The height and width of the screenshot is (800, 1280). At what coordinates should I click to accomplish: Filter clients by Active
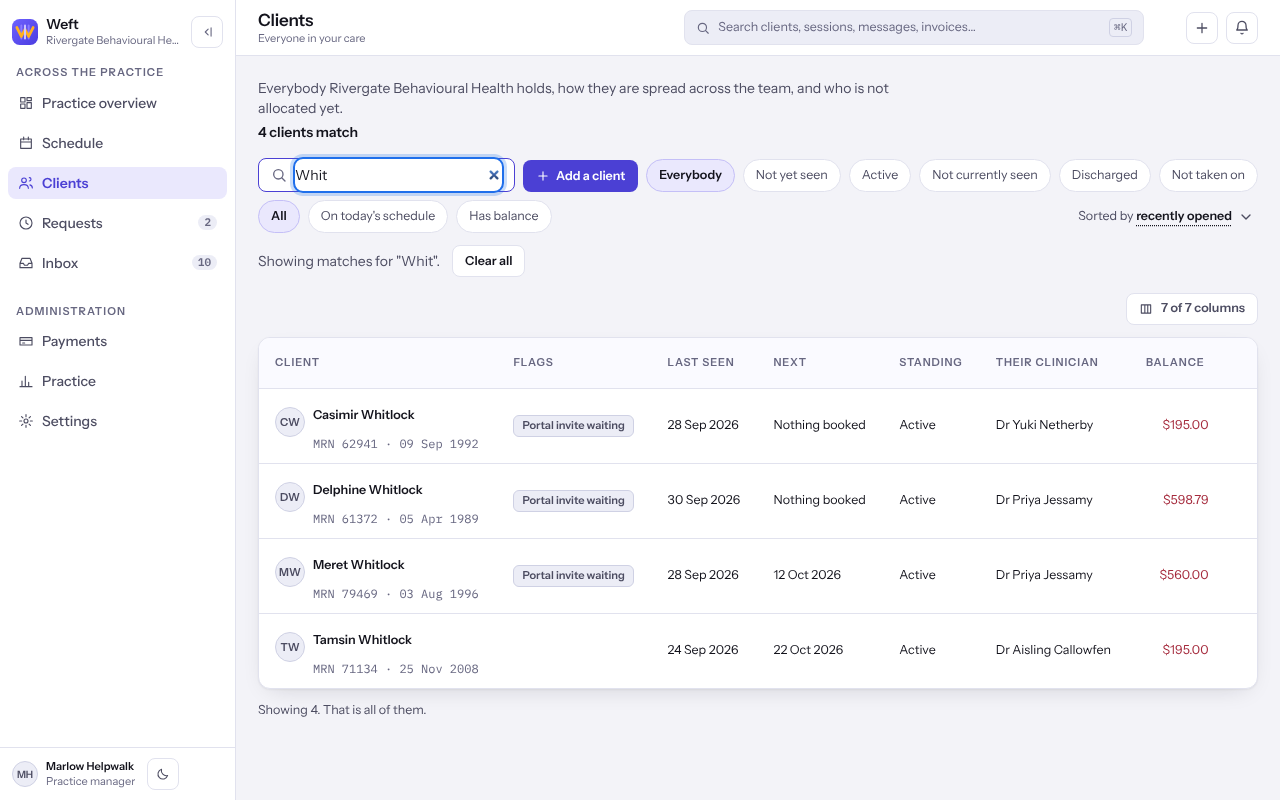[x=880, y=175]
